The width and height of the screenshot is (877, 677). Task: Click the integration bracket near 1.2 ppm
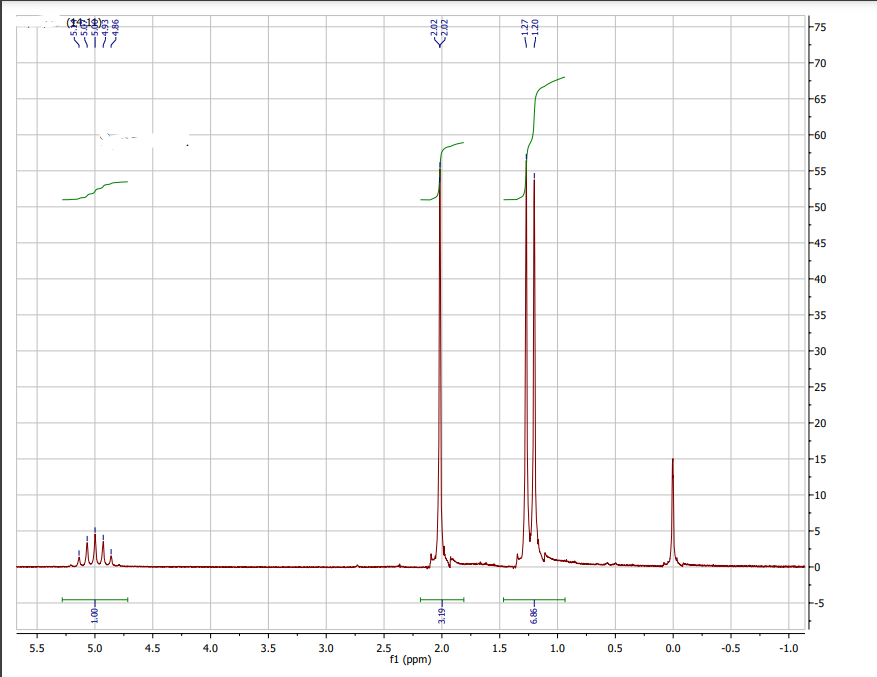pyautogui.click(x=534, y=597)
